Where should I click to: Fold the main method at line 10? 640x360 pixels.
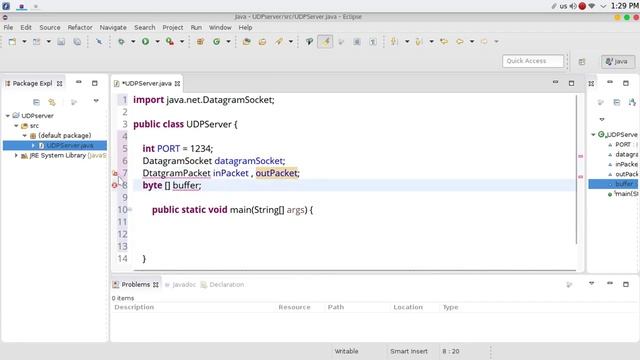pos(130,210)
